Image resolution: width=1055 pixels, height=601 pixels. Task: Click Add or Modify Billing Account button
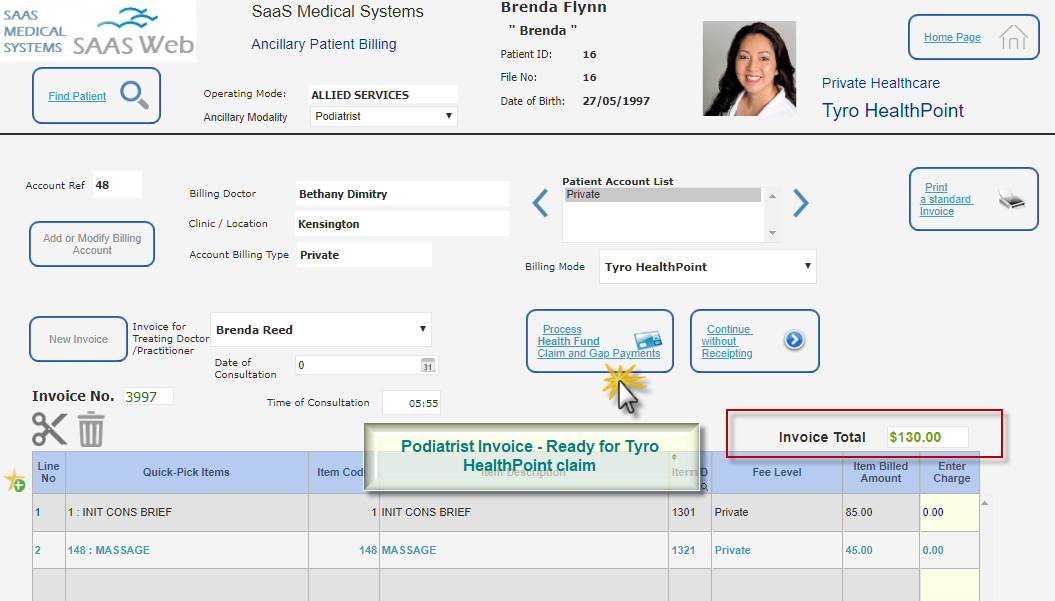tap(92, 244)
